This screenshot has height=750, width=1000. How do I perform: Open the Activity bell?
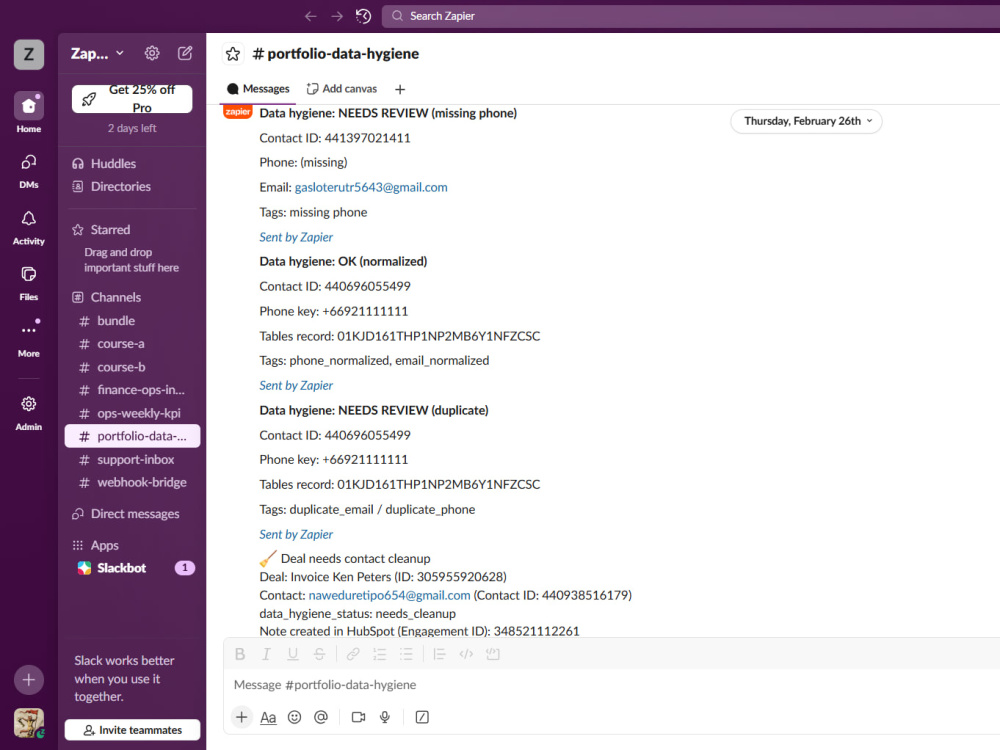coord(29,227)
